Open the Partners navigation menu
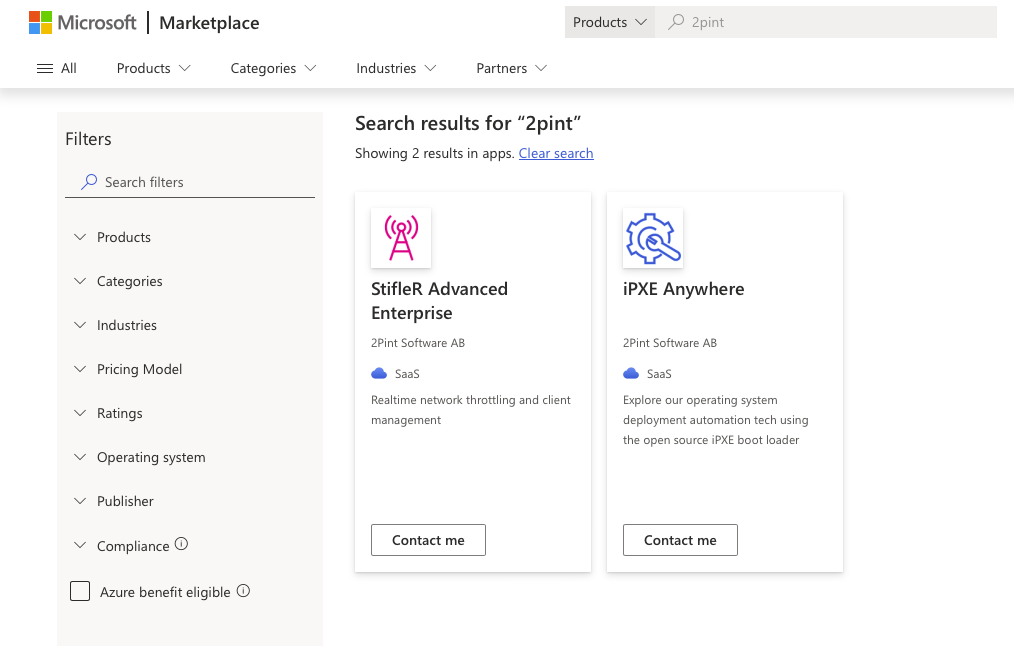This screenshot has width=1014, height=646. 512,69
